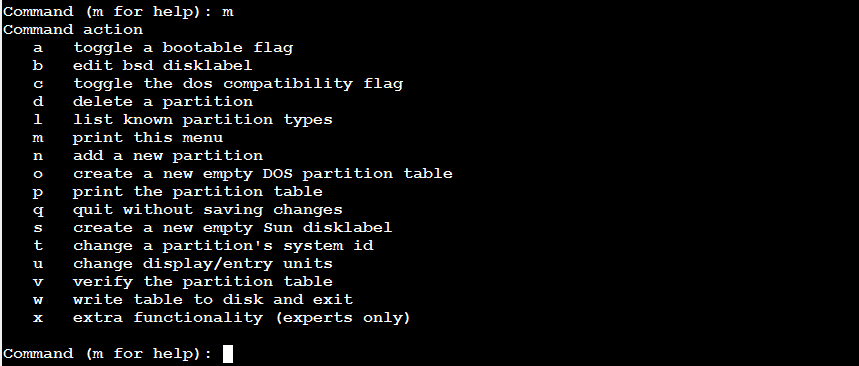Select 'verify the partition table' text
This screenshot has width=859, height=366.
[x=203, y=282]
